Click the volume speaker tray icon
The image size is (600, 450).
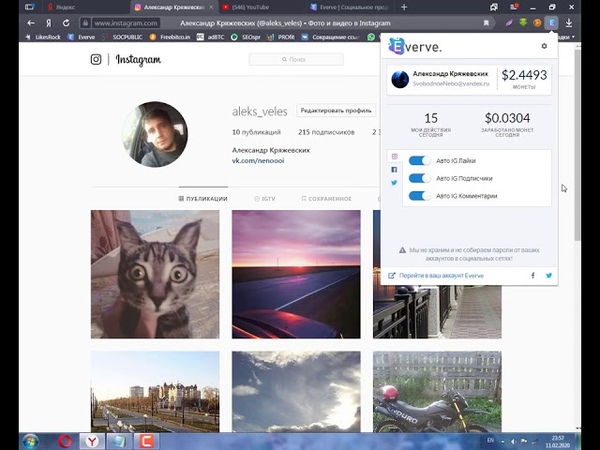pos(514,442)
